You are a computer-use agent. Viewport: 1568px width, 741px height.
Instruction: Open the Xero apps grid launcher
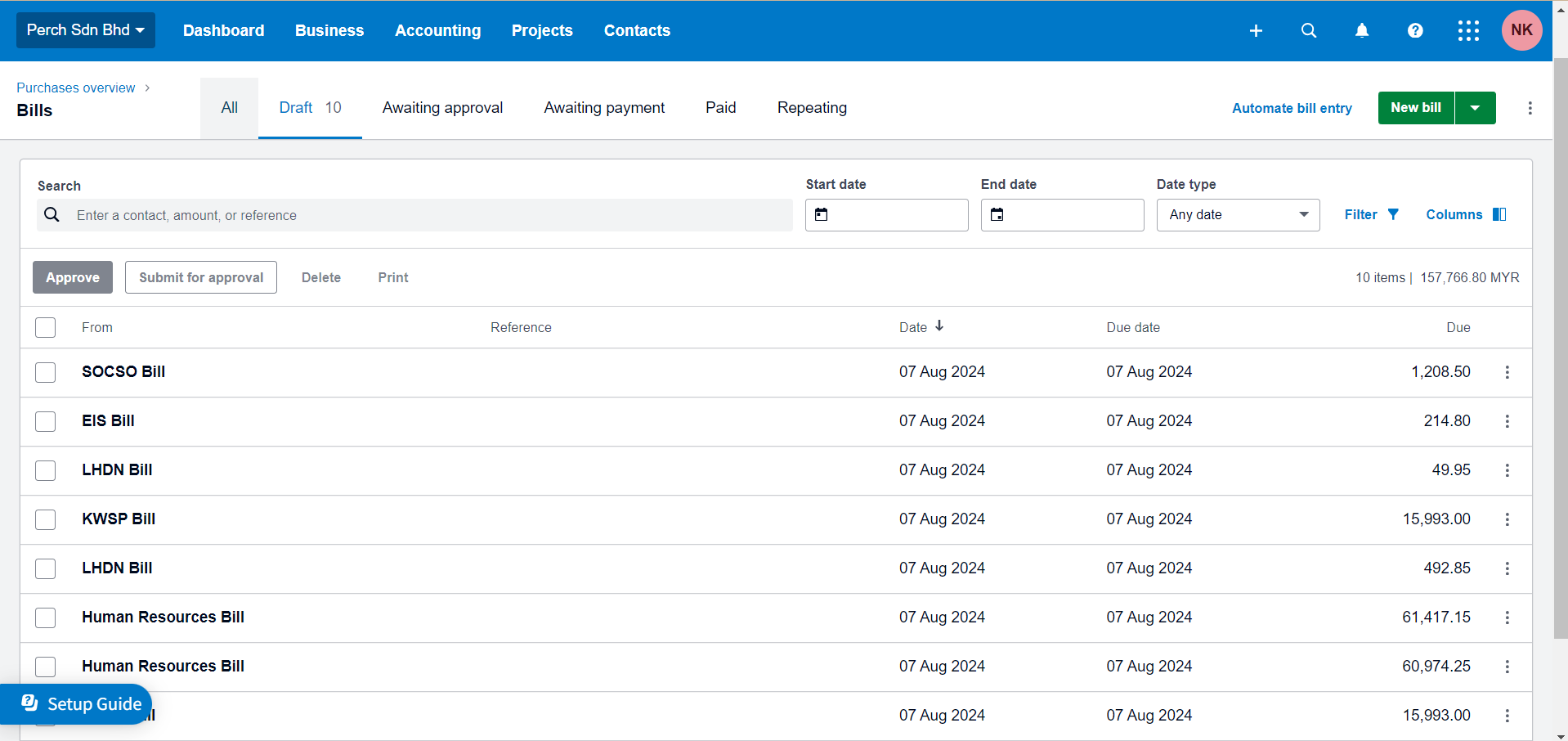(x=1468, y=30)
